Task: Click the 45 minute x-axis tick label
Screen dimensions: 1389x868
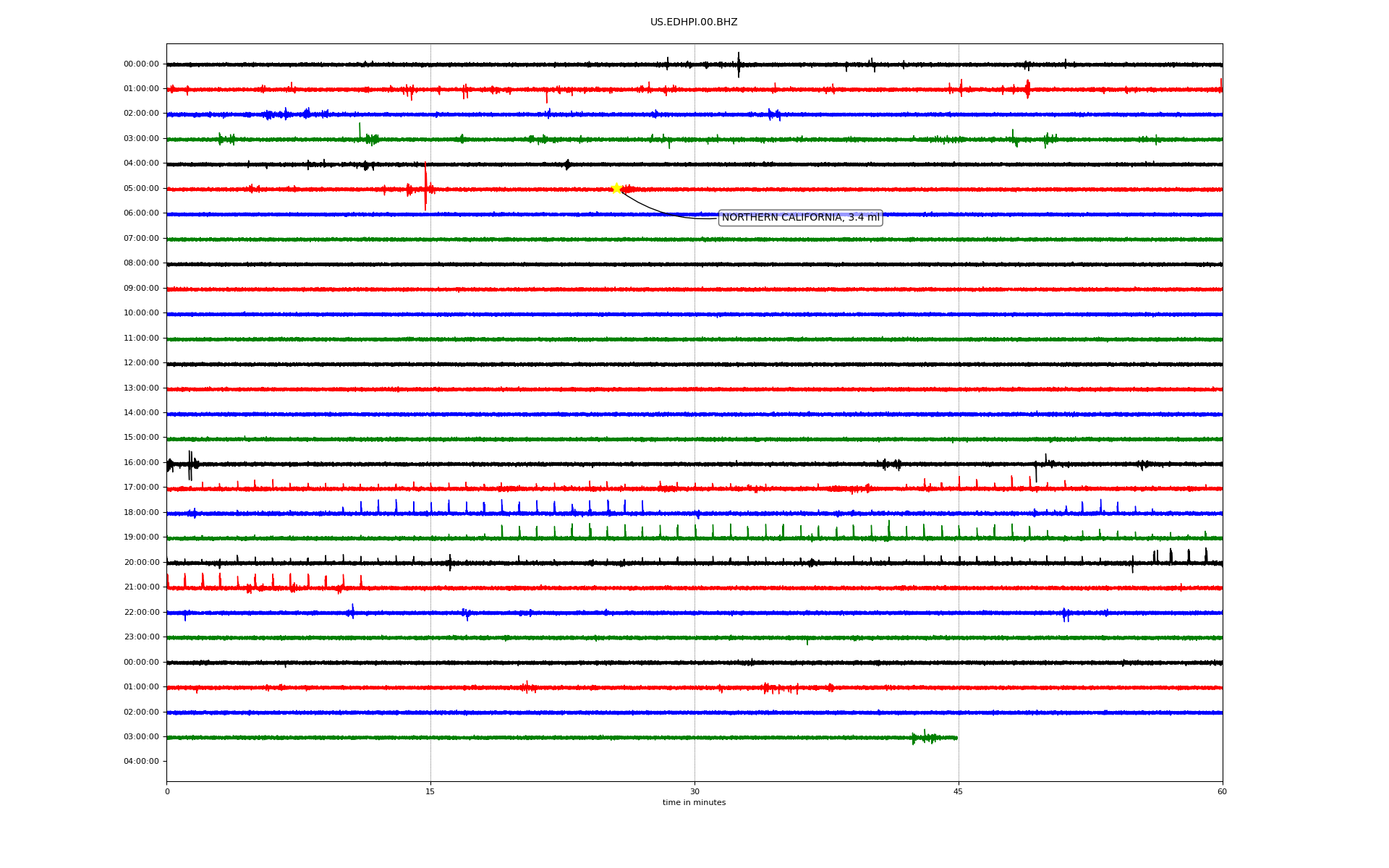Action: tap(958, 792)
